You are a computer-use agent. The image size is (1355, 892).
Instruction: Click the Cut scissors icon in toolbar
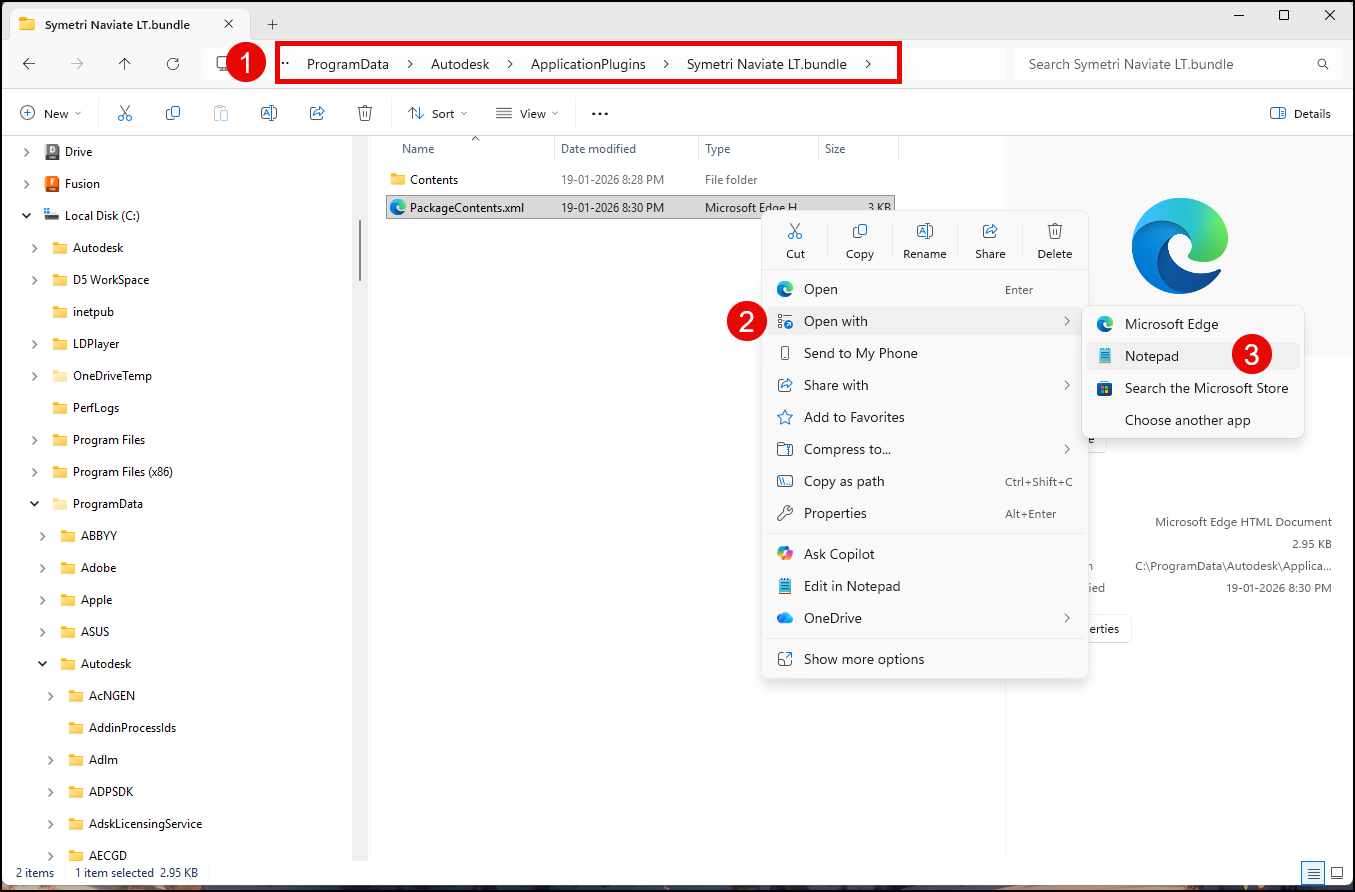coord(125,113)
